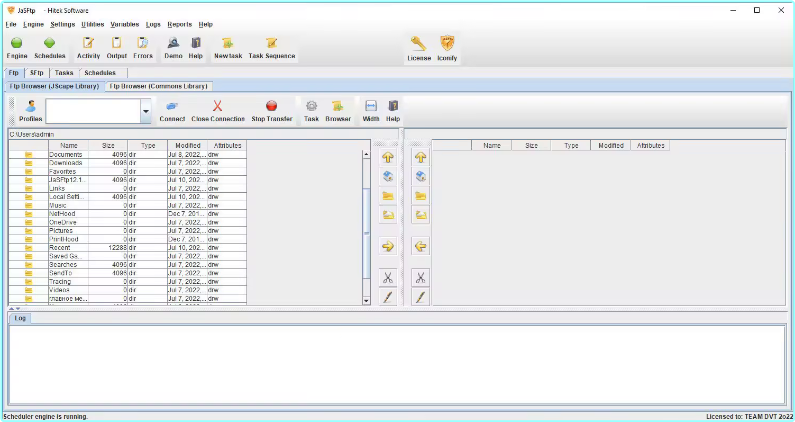Sort local files by Name header
Image resolution: width=795 pixels, height=422 pixels.
[69, 146]
